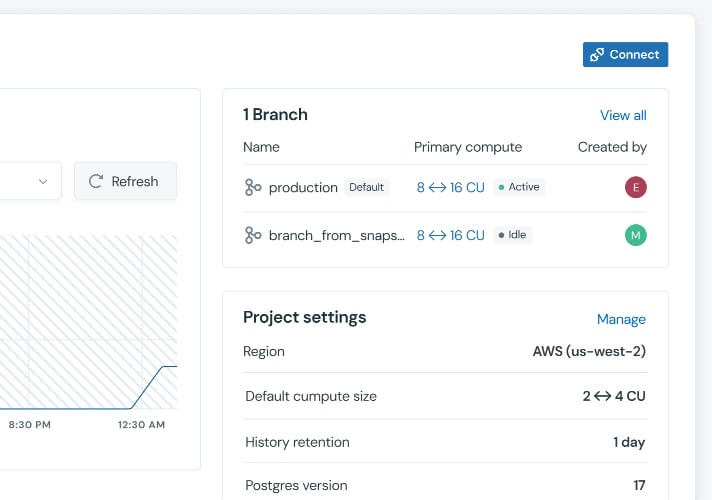Click the plug icon in Connect button
This screenshot has width=712, height=500.
[x=597, y=55]
